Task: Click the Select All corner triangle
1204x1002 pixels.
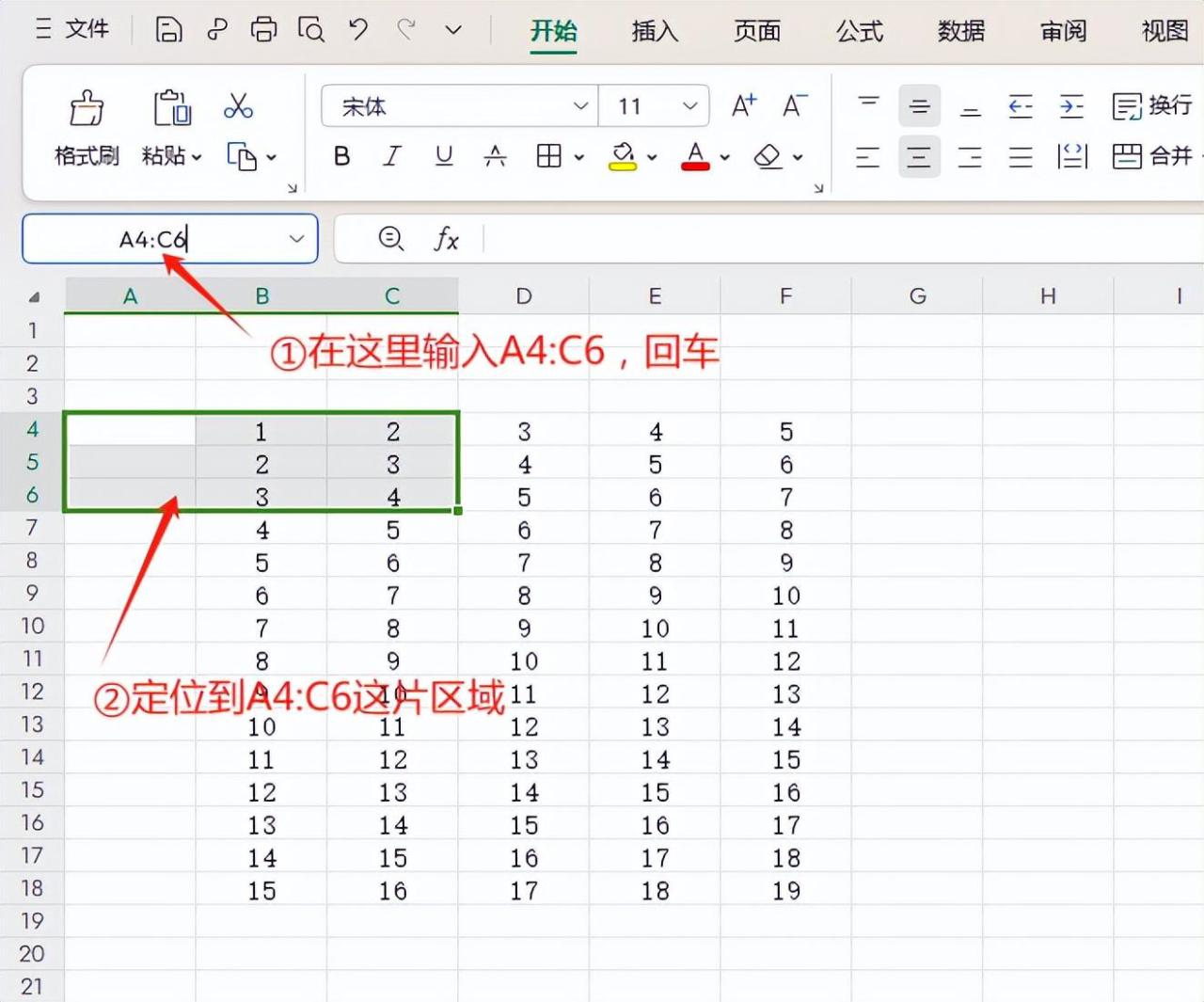Action: pyautogui.click(x=35, y=296)
